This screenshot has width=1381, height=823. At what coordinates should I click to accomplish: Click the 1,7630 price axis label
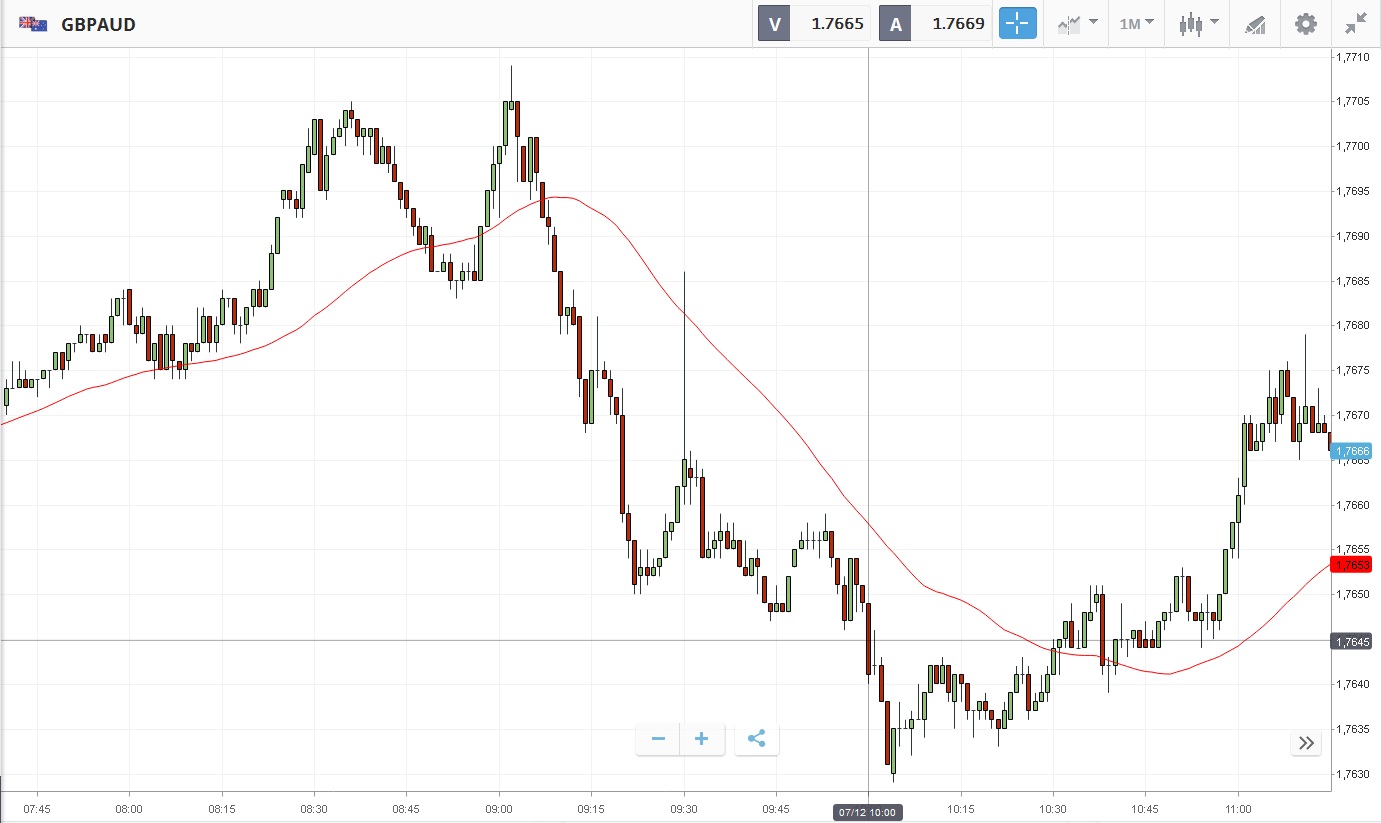1353,774
